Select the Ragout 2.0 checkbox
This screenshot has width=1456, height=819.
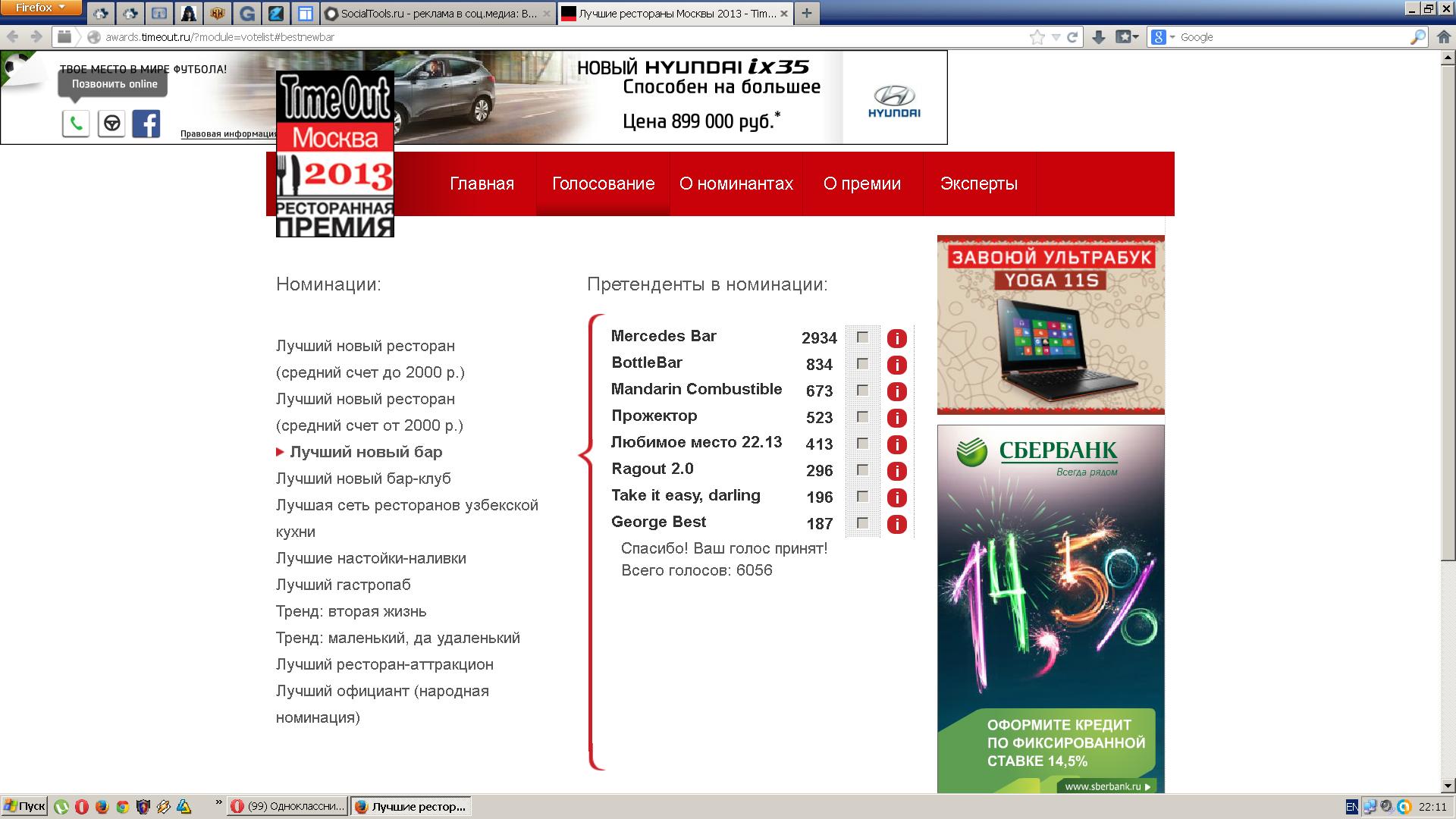click(x=862, y=470)
